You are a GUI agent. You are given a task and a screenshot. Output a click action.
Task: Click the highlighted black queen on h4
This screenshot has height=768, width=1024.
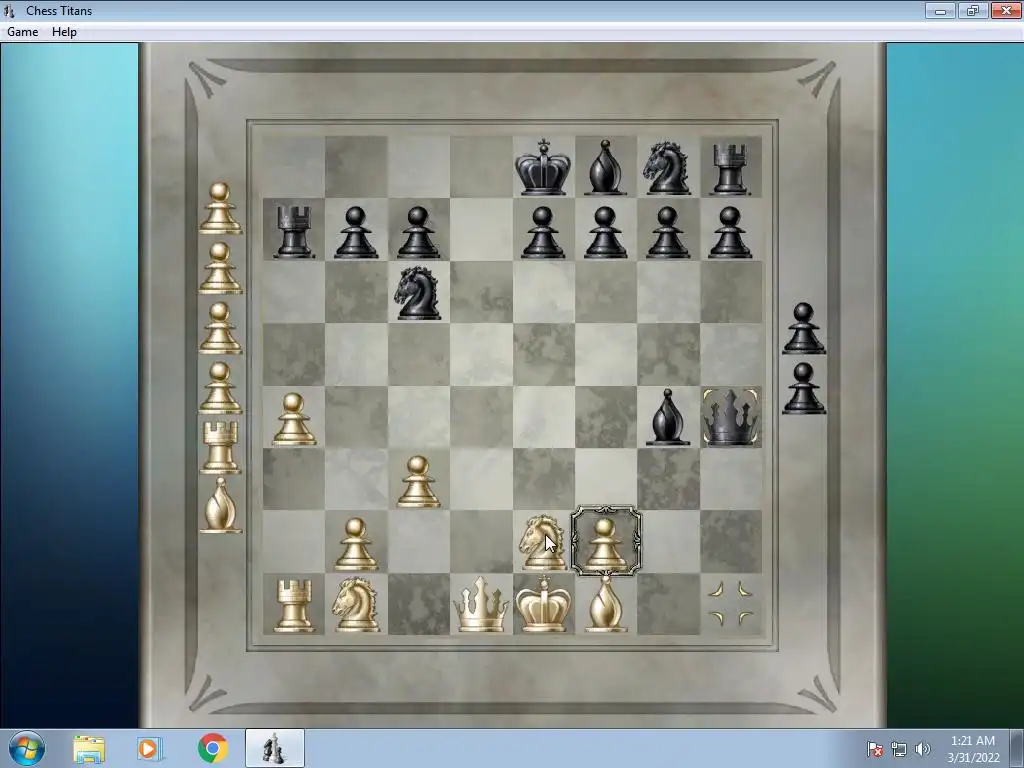tap(731, 417)
